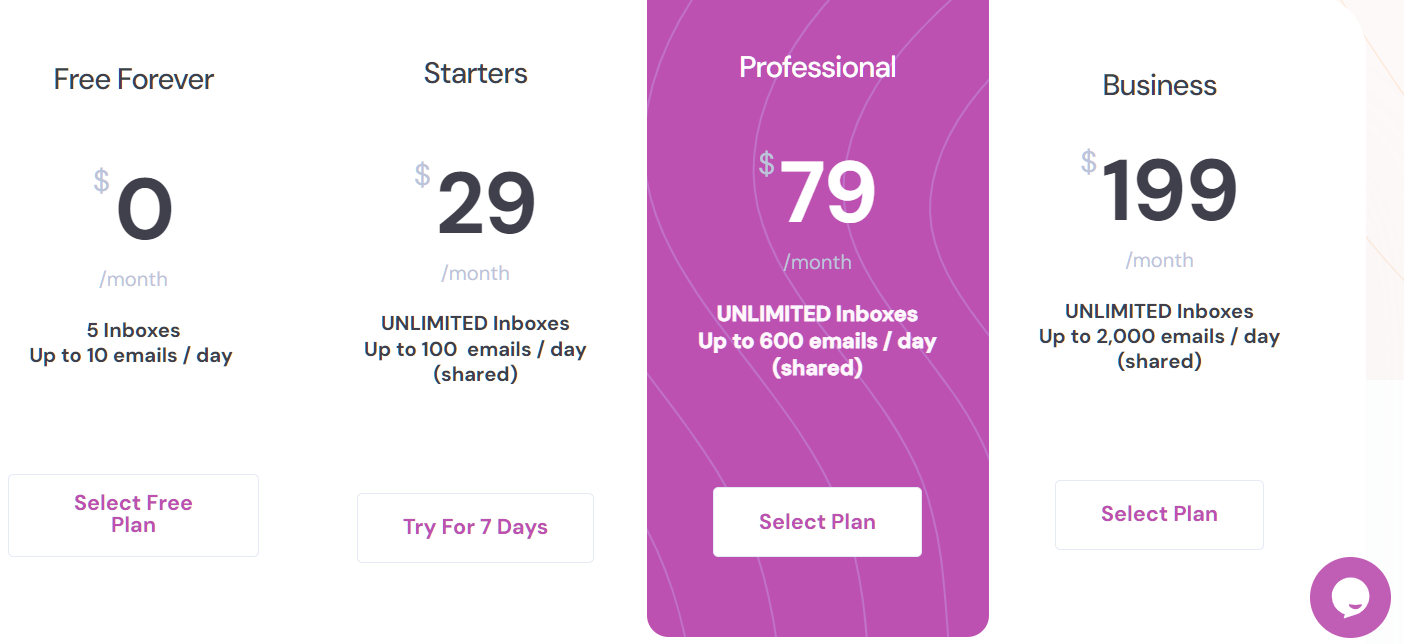Click 'Up to 600 emails / day' text

817,341
